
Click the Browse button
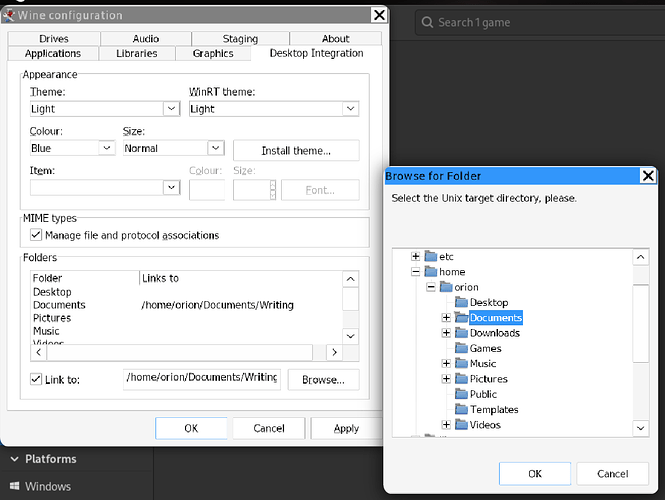(323, 379)
